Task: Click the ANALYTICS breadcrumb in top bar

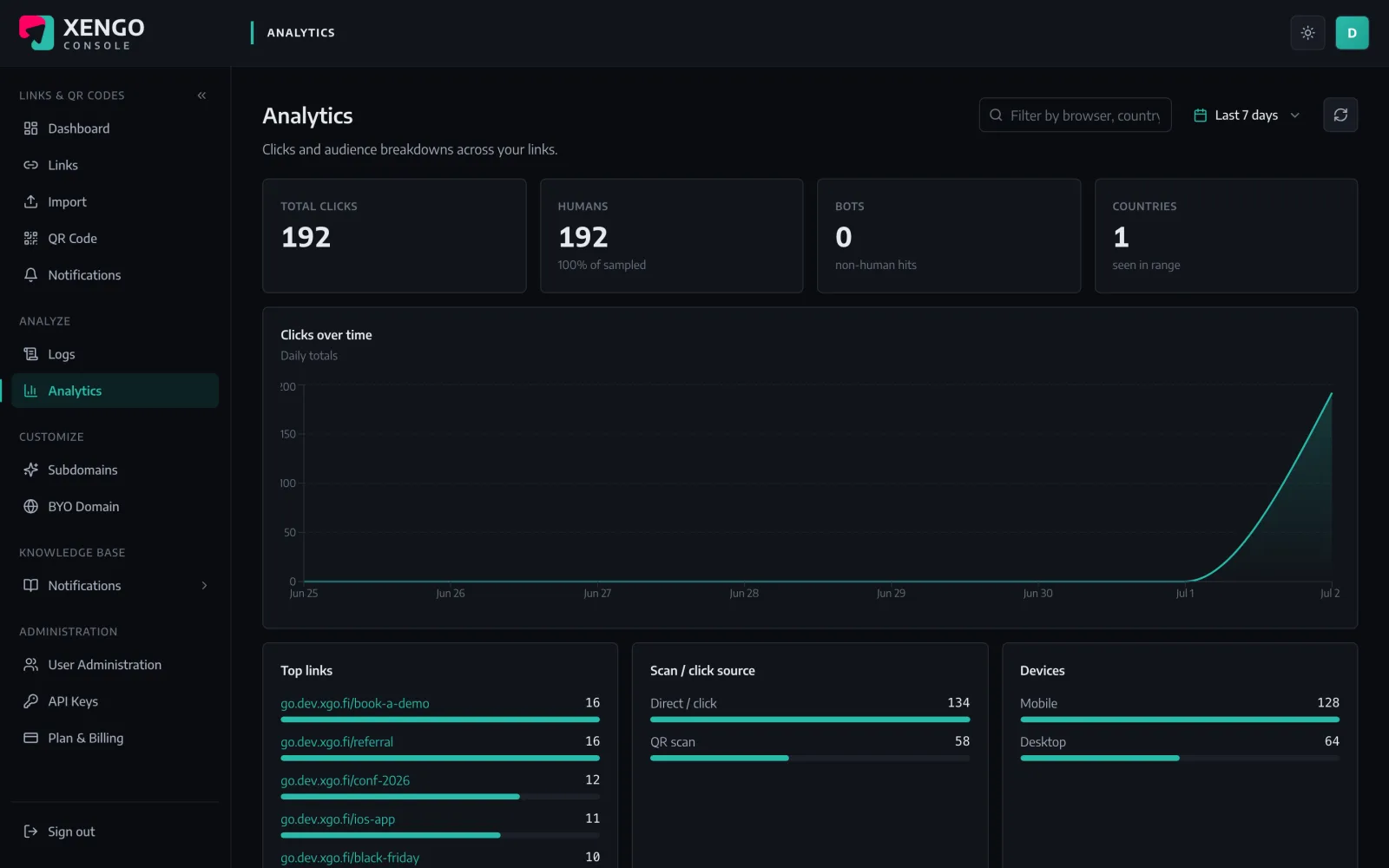Action: (300, 33)
